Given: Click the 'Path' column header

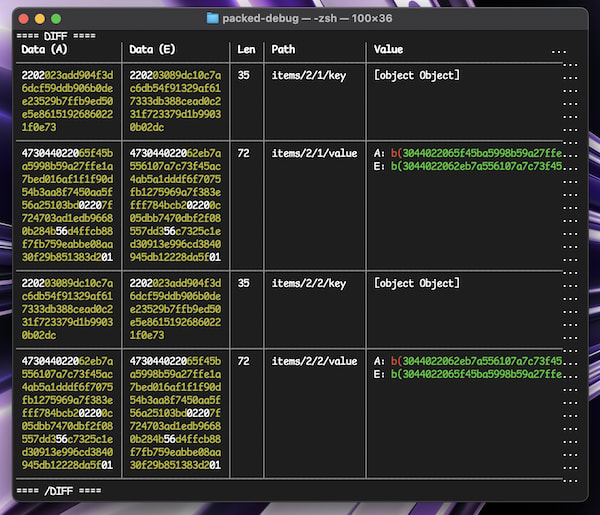Looking at the screenshot, I should coord(283,49).
